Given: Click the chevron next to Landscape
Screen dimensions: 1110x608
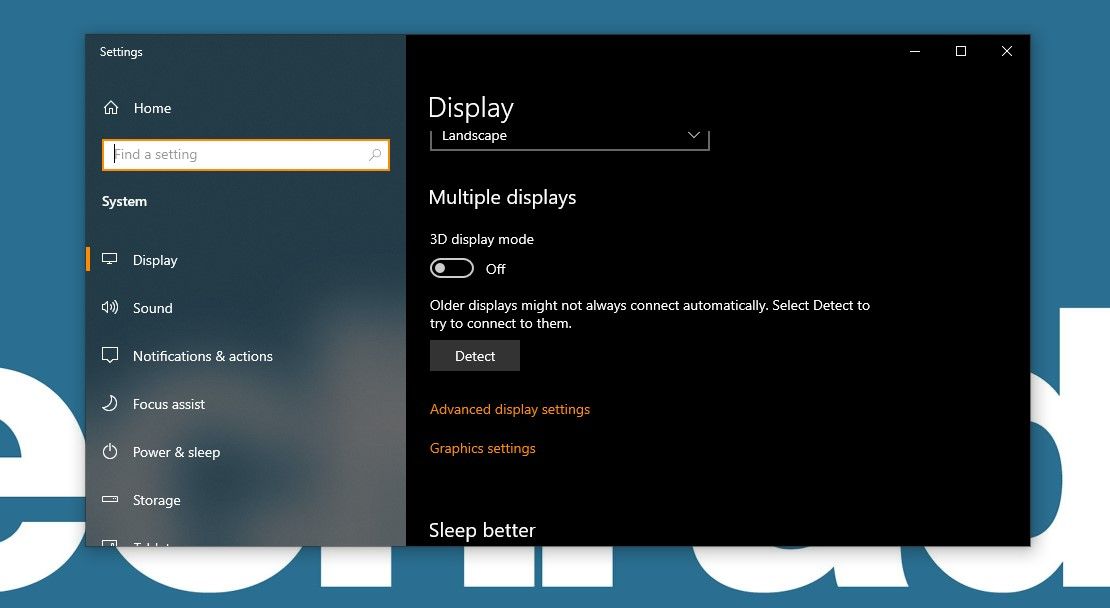Looking at the screenshot, I should coord(693,134).
